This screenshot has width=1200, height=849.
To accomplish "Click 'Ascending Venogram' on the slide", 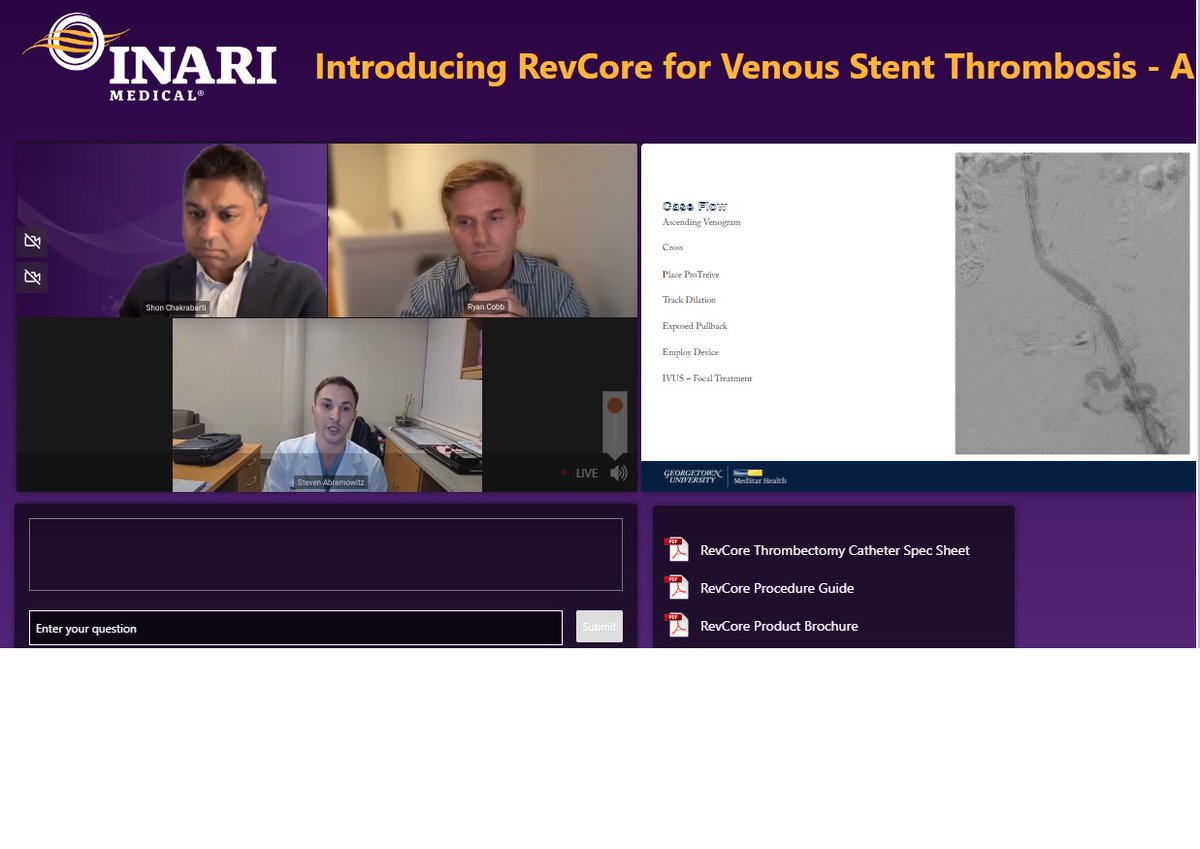I will point(701,222).
